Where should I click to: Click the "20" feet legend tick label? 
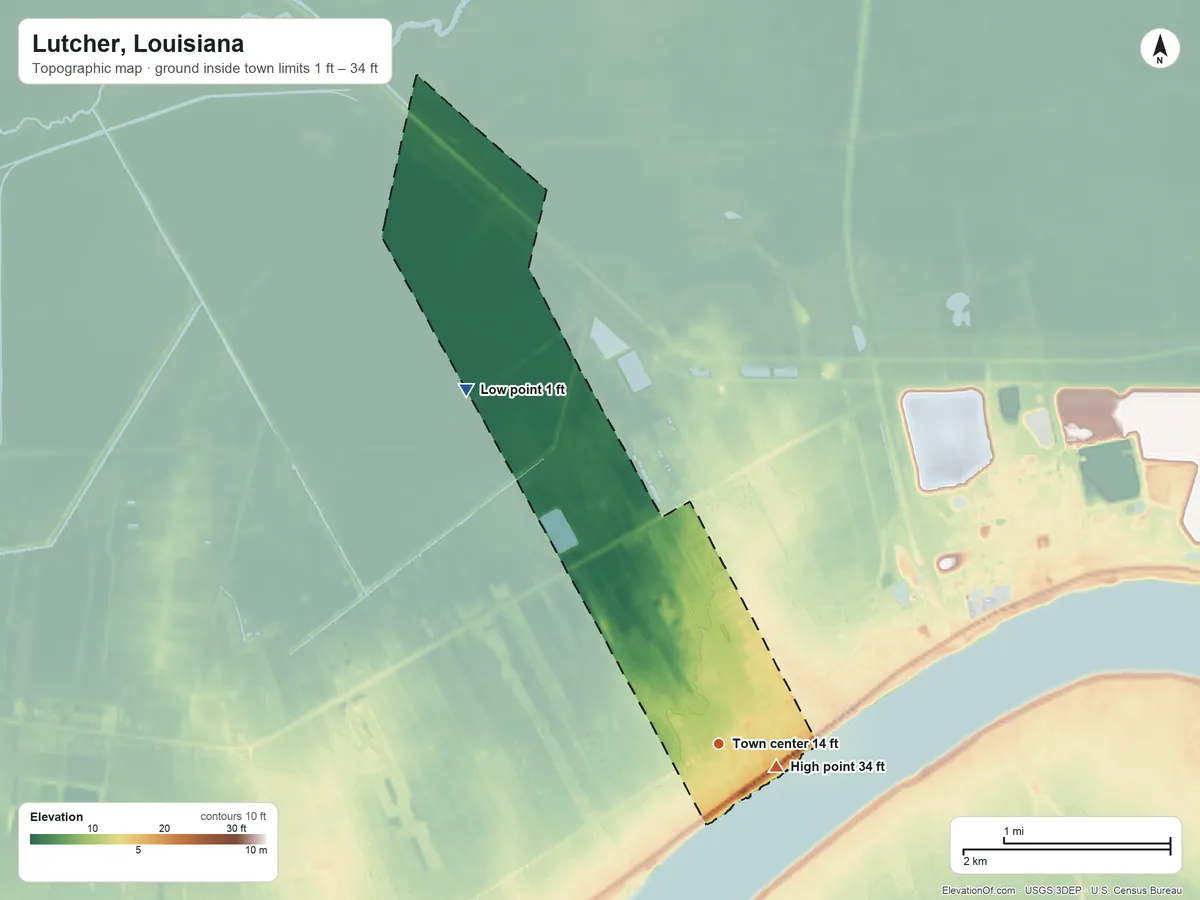click(x=164, y=828)
